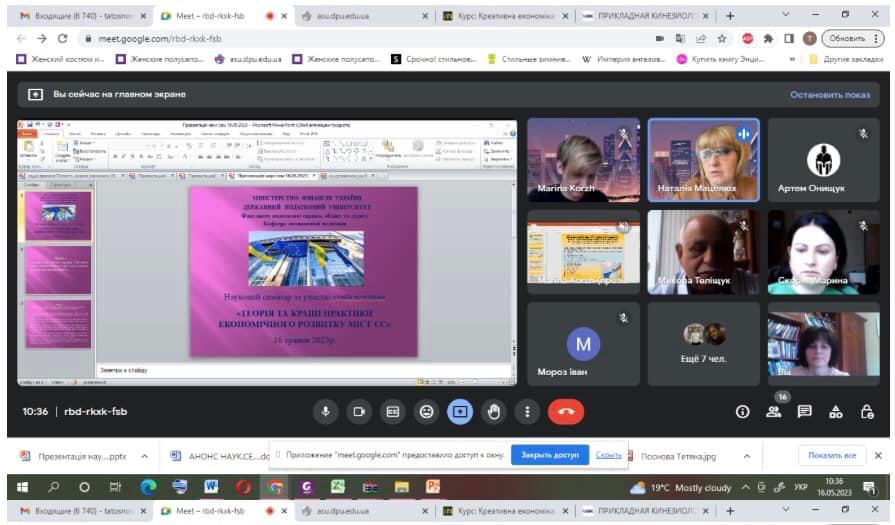The height and width of the screenshot is (525, 895).
Task: Open Windows taskbar search
Action: click(x=54, y=487)
